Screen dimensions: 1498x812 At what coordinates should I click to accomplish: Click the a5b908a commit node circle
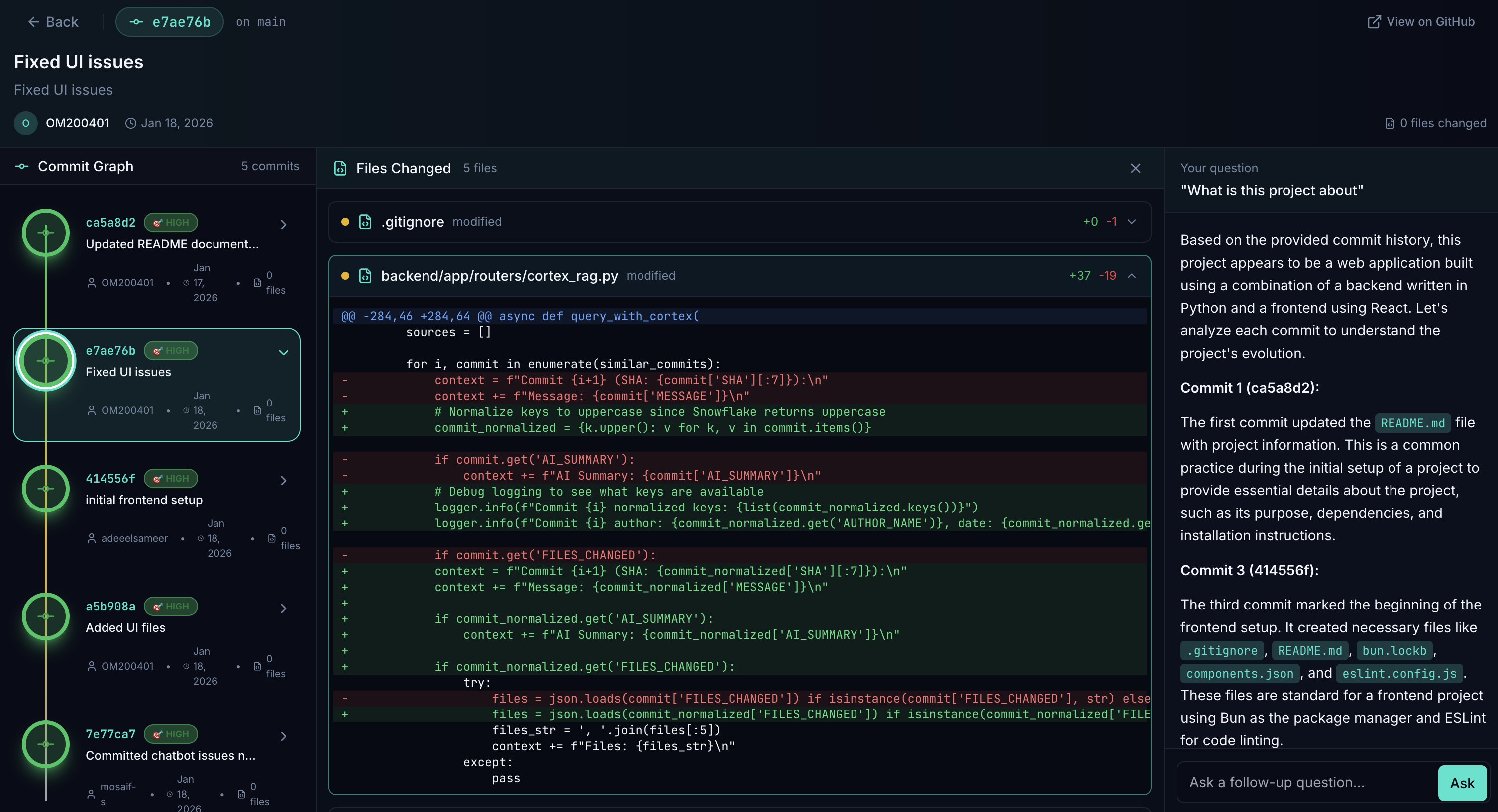pos(46,616)
